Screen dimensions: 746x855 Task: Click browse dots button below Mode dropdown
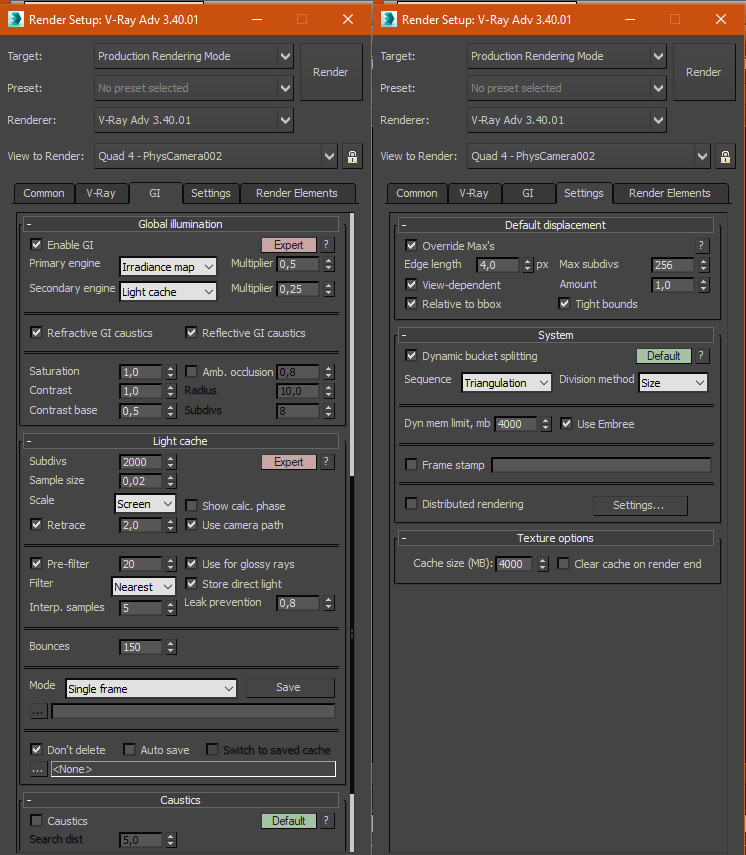pyautogui.click(x=38, y=711)
